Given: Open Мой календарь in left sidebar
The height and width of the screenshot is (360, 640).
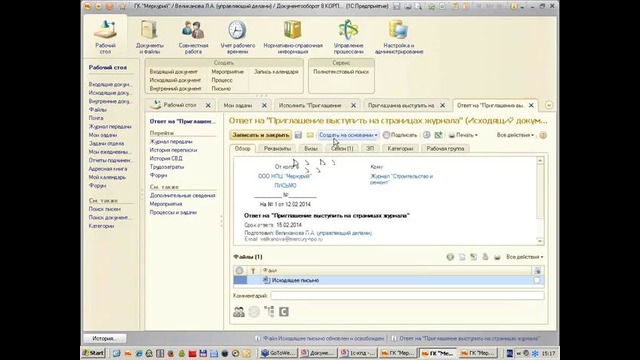Looking at the screenshot, I should [107, 177].
